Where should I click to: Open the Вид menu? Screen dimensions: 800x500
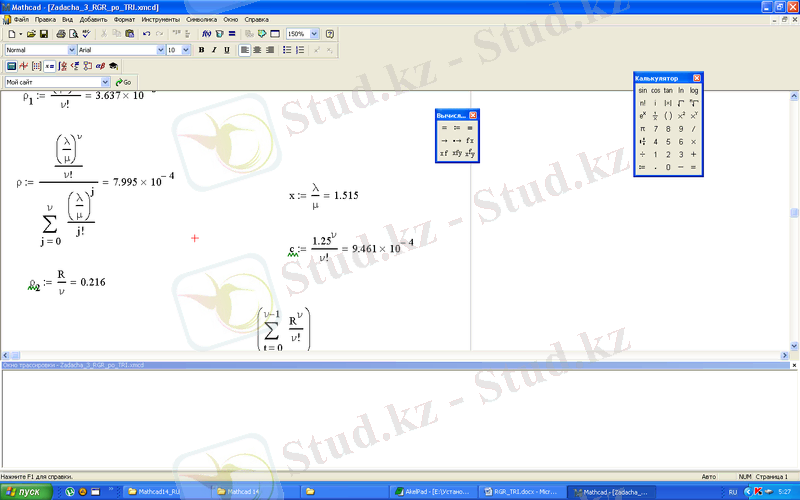pos(67,19)
